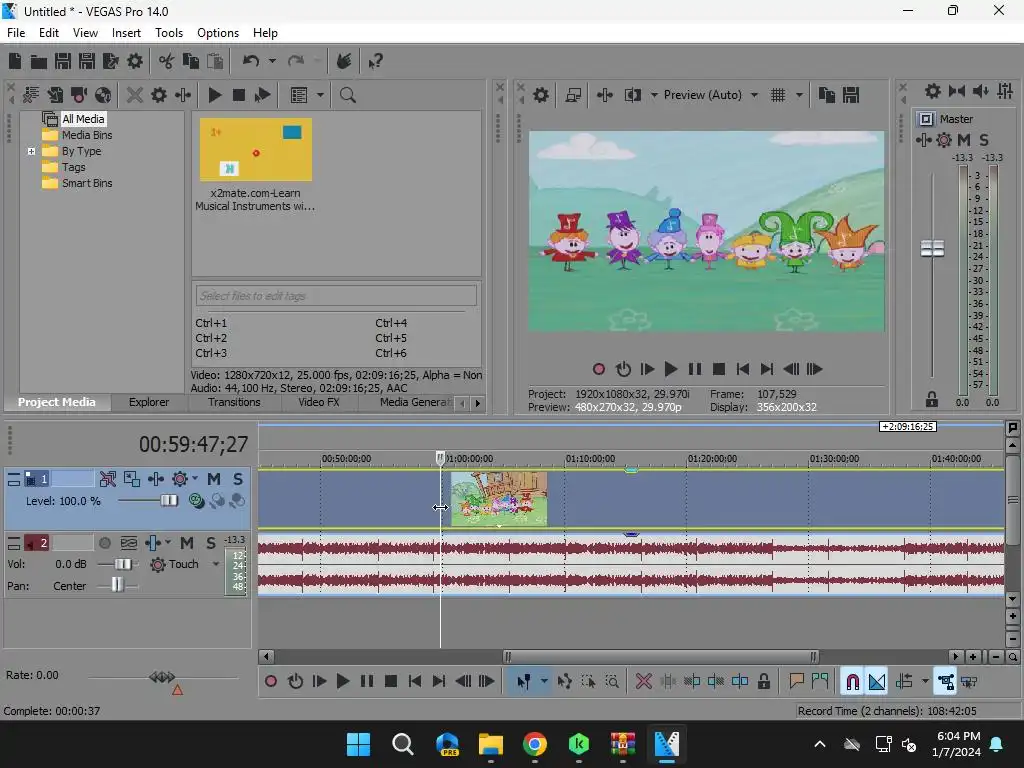Open the Overlays dropdown arrow
The width and height of the screenshot is (1024, 768).
point(799,95)
